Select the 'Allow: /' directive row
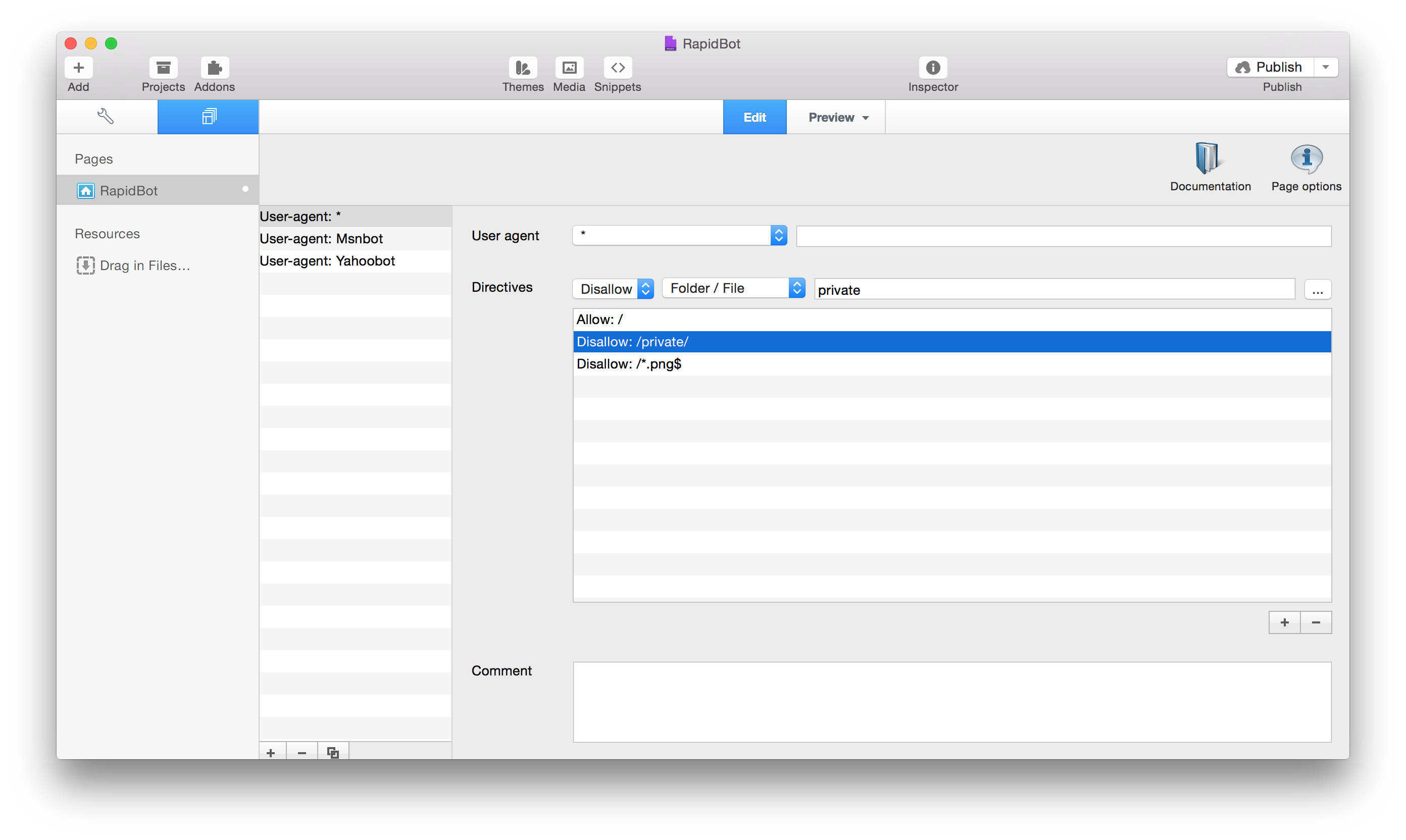 pyautogui.click(x=951, y=319)
